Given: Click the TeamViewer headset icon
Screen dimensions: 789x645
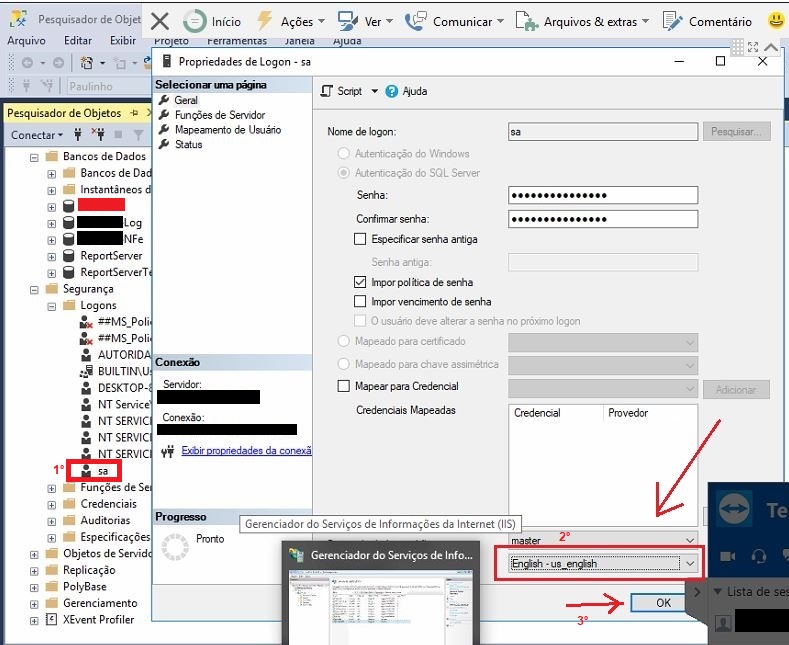Looking at the screenshot, I should click(x=759, y=556).
